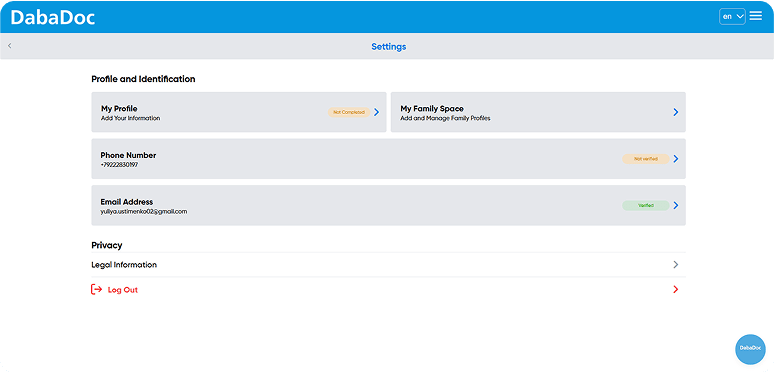Click the My Family Space arrow
774x372 pixels.
point(676,112)
